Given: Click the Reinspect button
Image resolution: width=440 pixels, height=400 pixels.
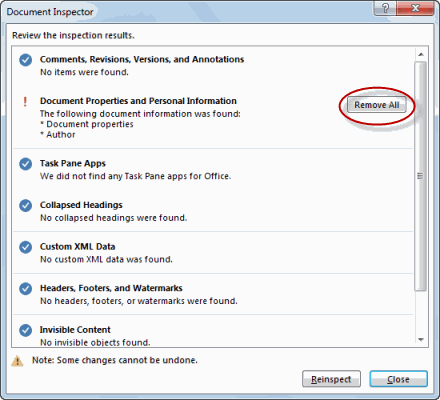Looking at the screenshot, I should (x=331, y=379).
